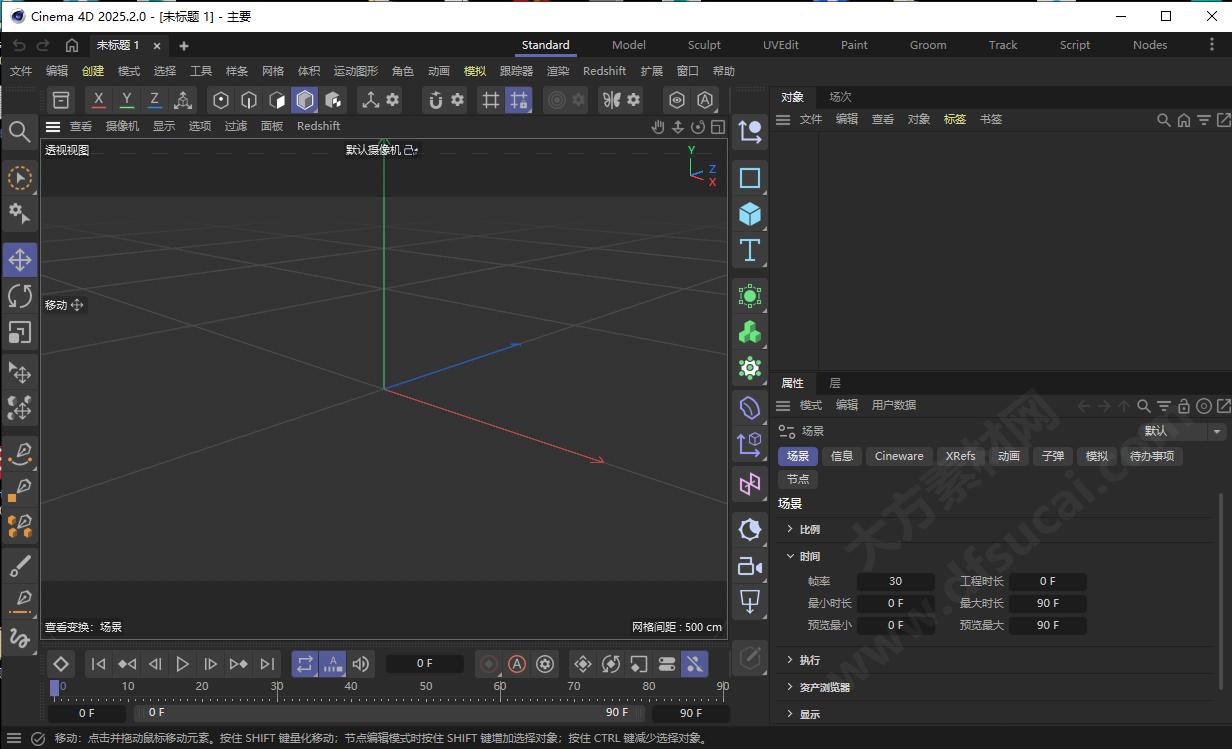The width and height of the screenshot is (1232, 749).
Task: Toggle locked workplane highlighted icon
Action: click(x=518, y=100)
